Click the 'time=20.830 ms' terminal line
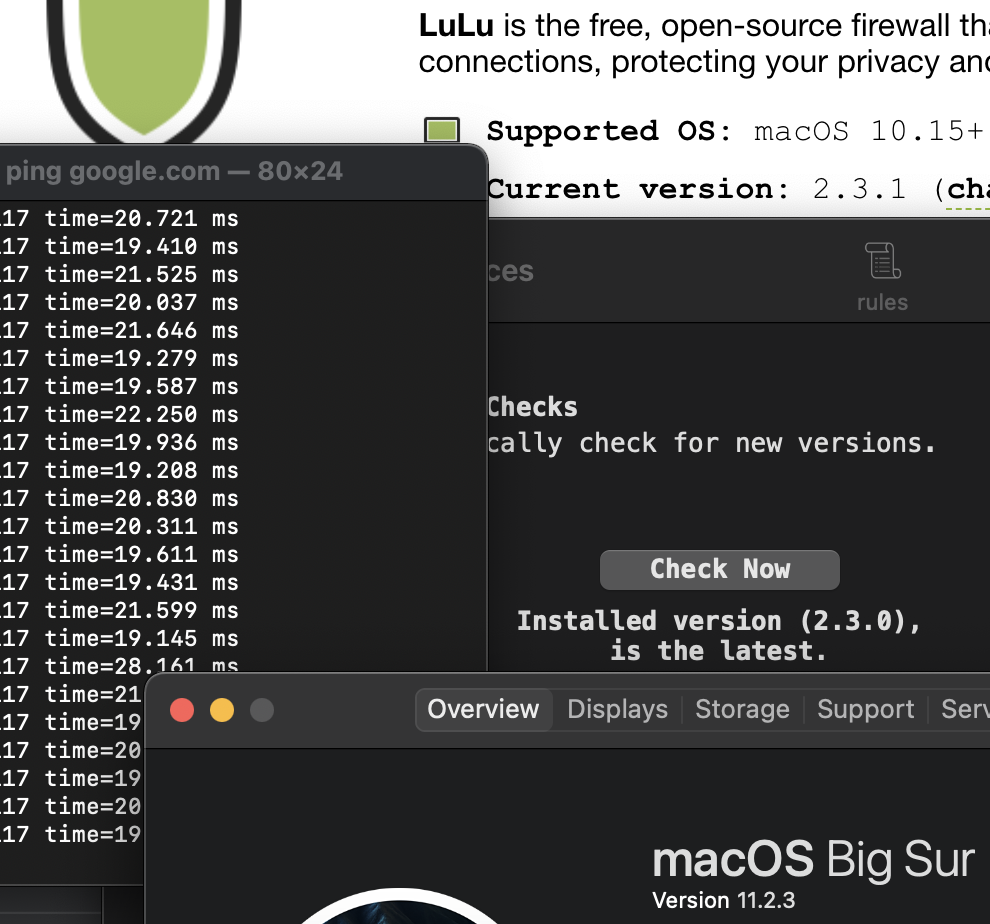 141,498
